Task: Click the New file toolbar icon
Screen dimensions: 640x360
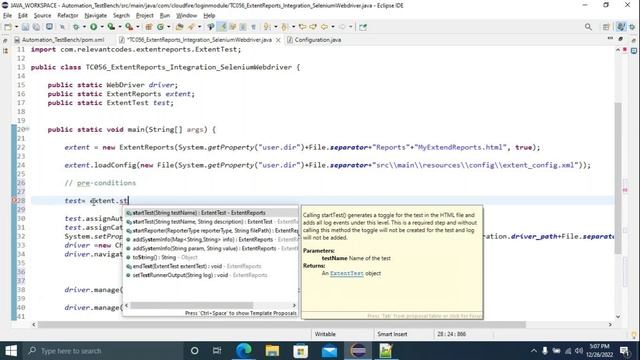Action: pos(8,27)
